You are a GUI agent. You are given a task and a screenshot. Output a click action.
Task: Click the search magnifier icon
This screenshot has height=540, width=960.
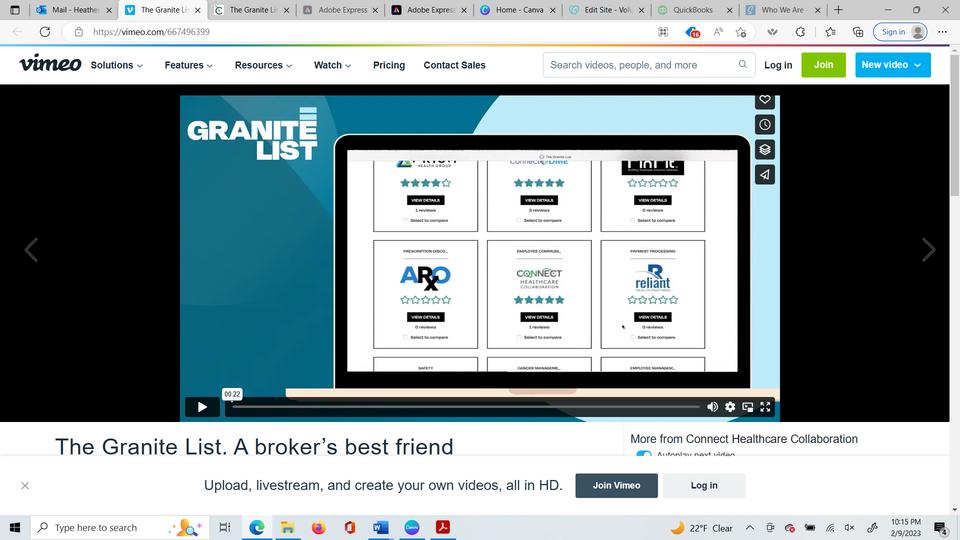click(743, 64)
